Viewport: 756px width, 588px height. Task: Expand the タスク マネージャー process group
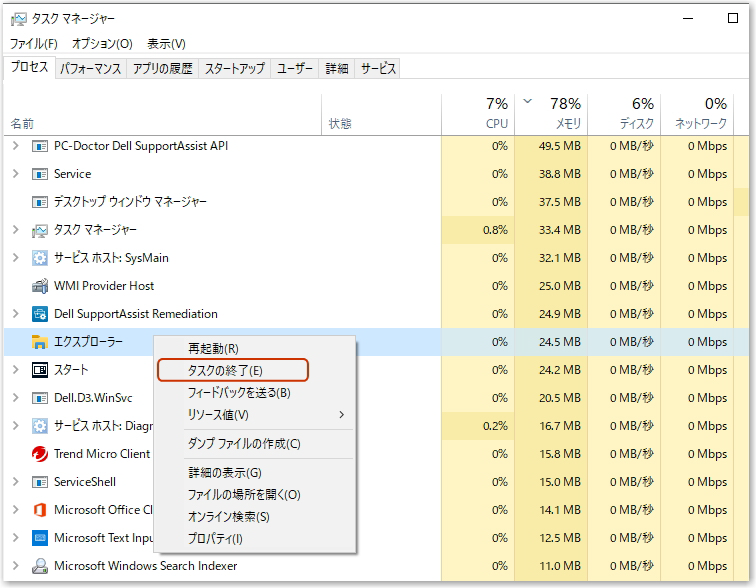pos(15,230)
